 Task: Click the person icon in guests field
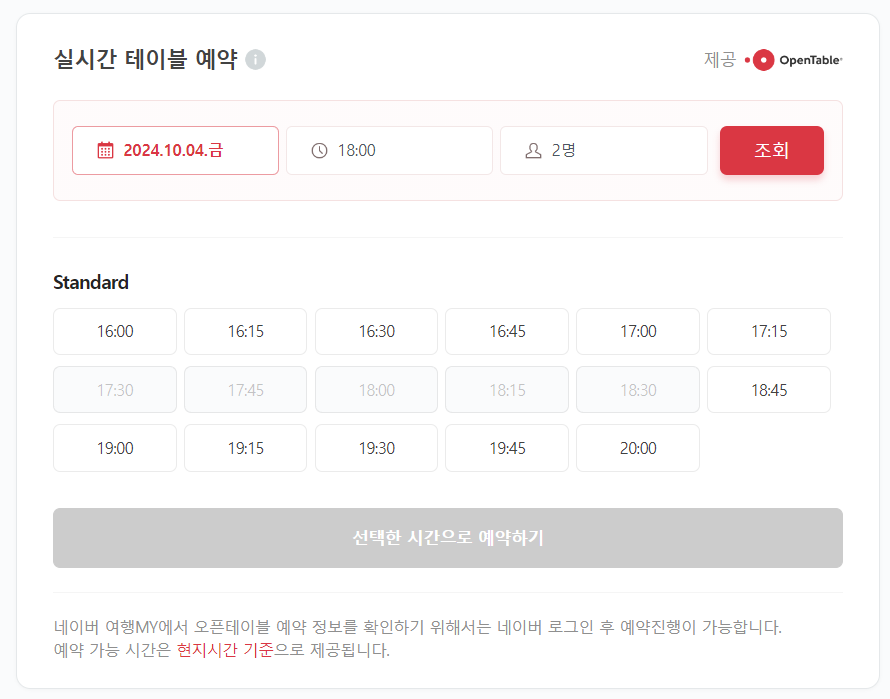533,150
